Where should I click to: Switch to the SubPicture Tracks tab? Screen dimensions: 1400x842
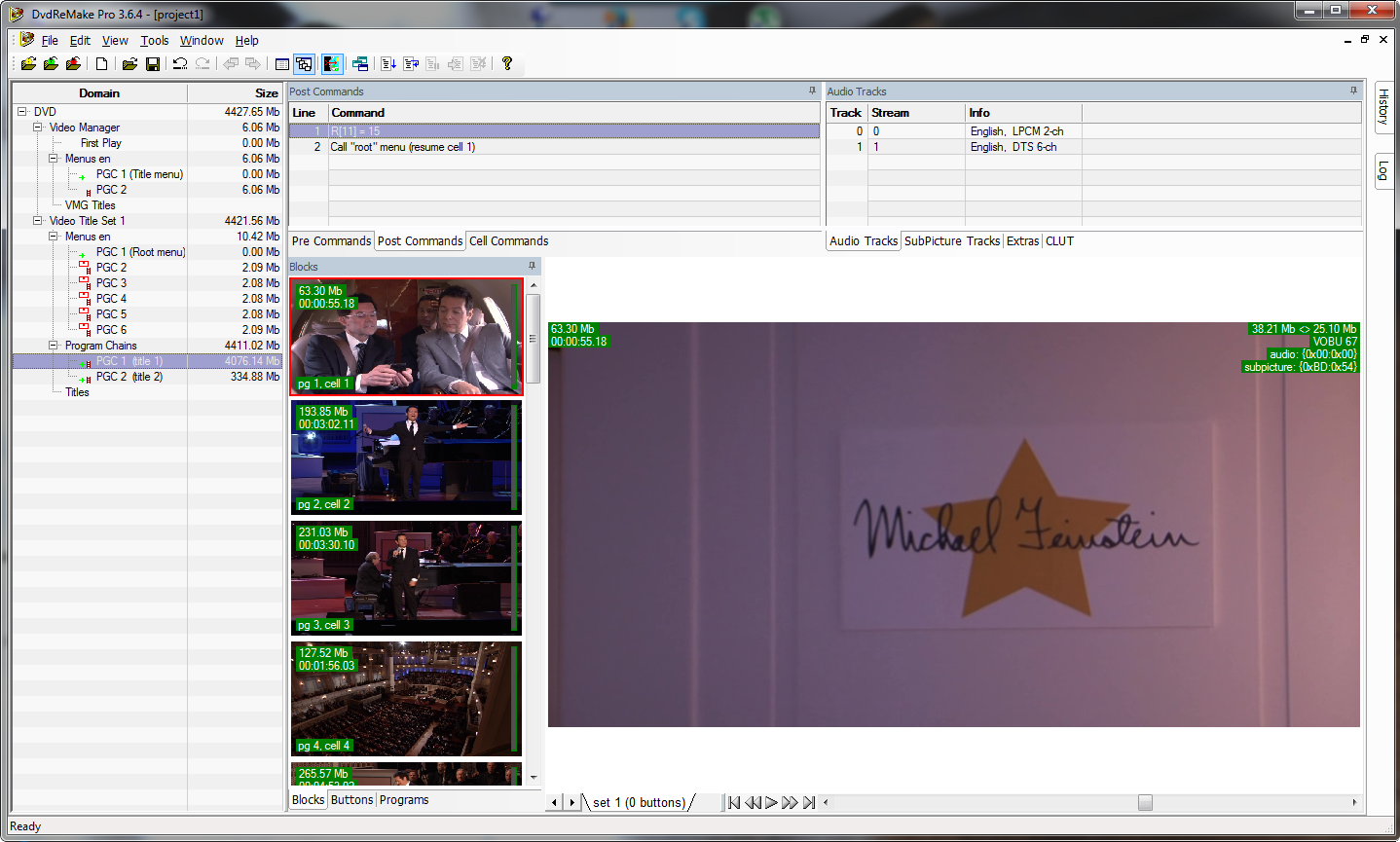(952, 241)
